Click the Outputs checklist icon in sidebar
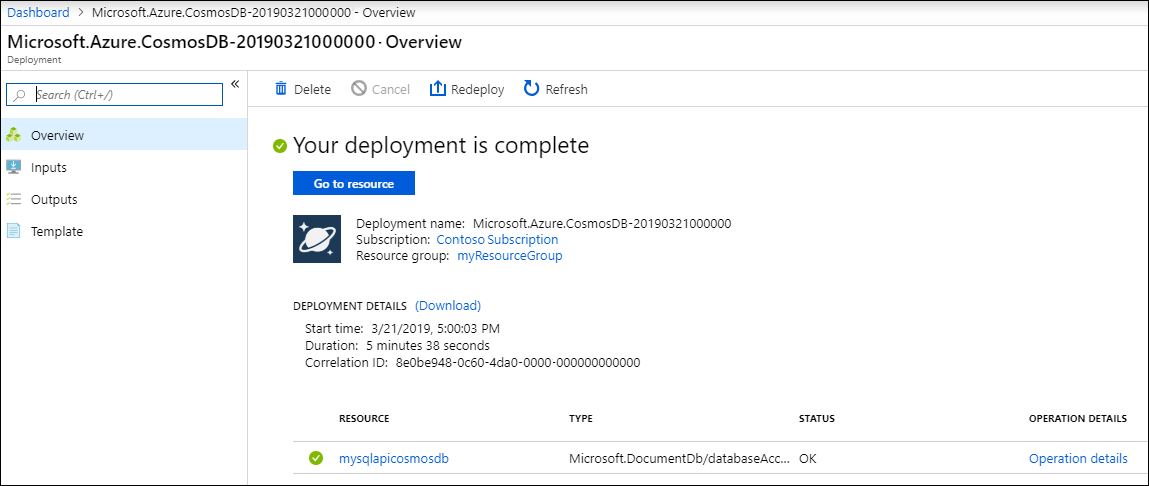 click(13, 199)
